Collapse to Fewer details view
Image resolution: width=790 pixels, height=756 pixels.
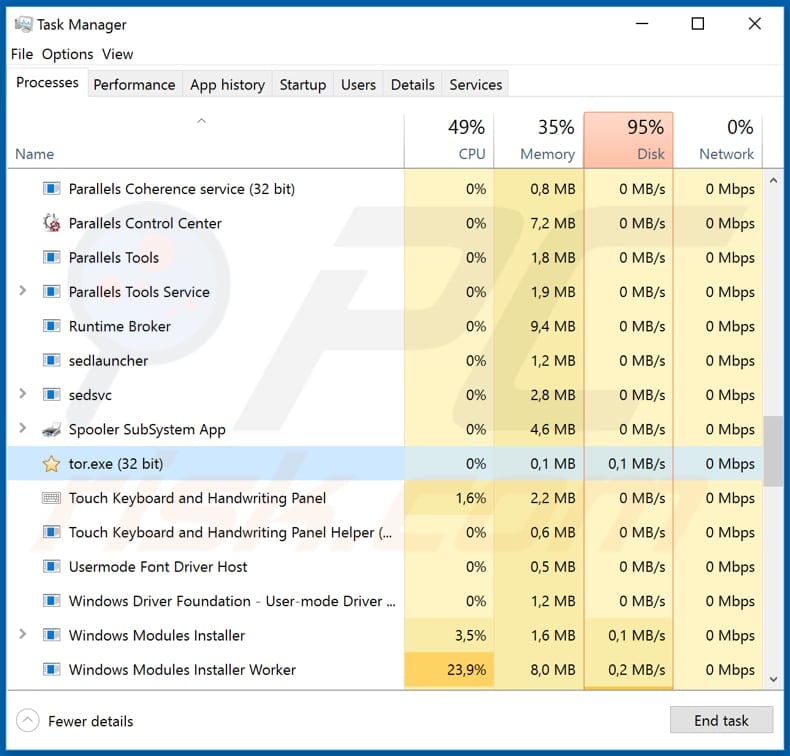tap(75, 721)
